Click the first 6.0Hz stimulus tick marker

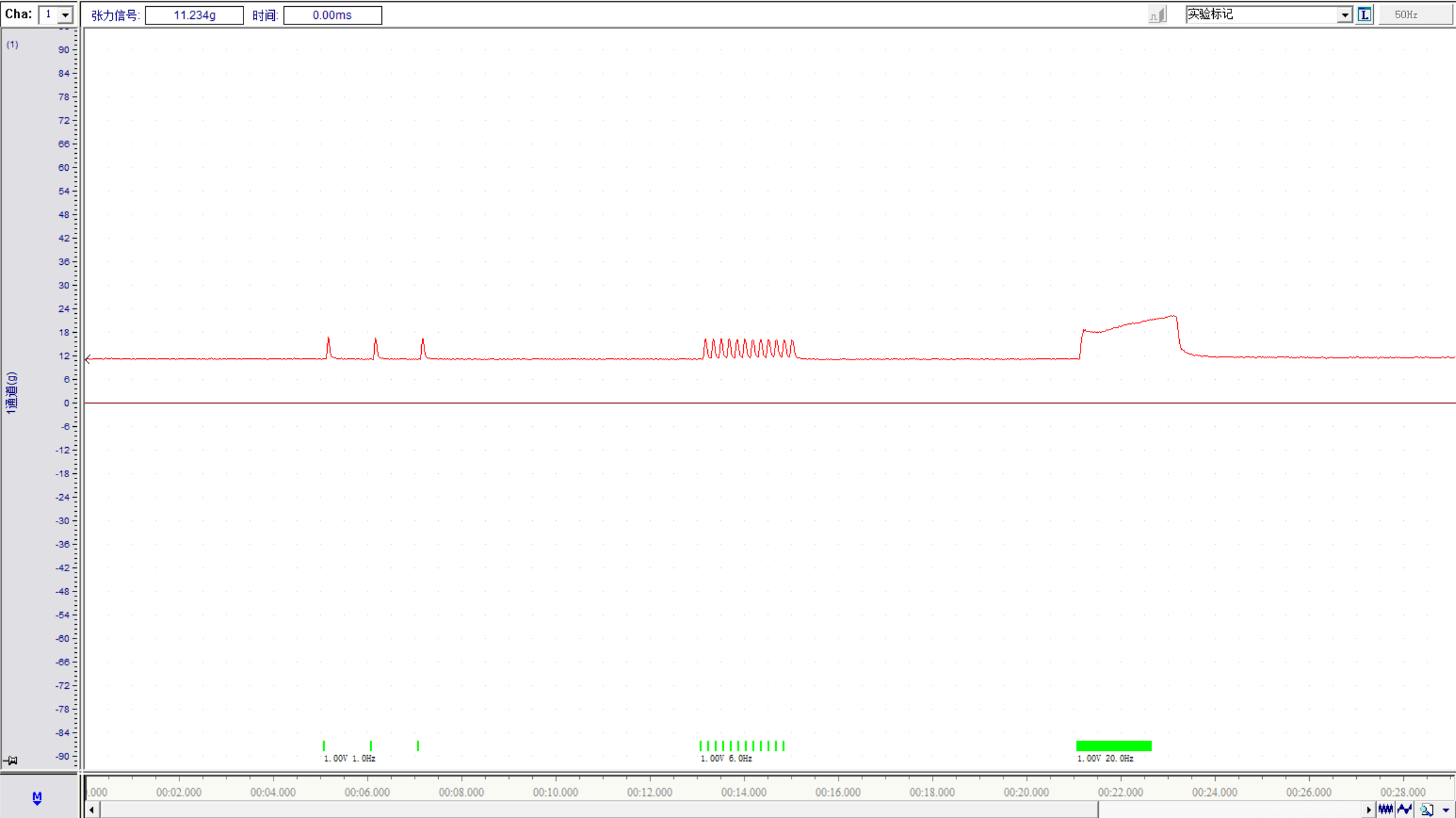point(700,746)
